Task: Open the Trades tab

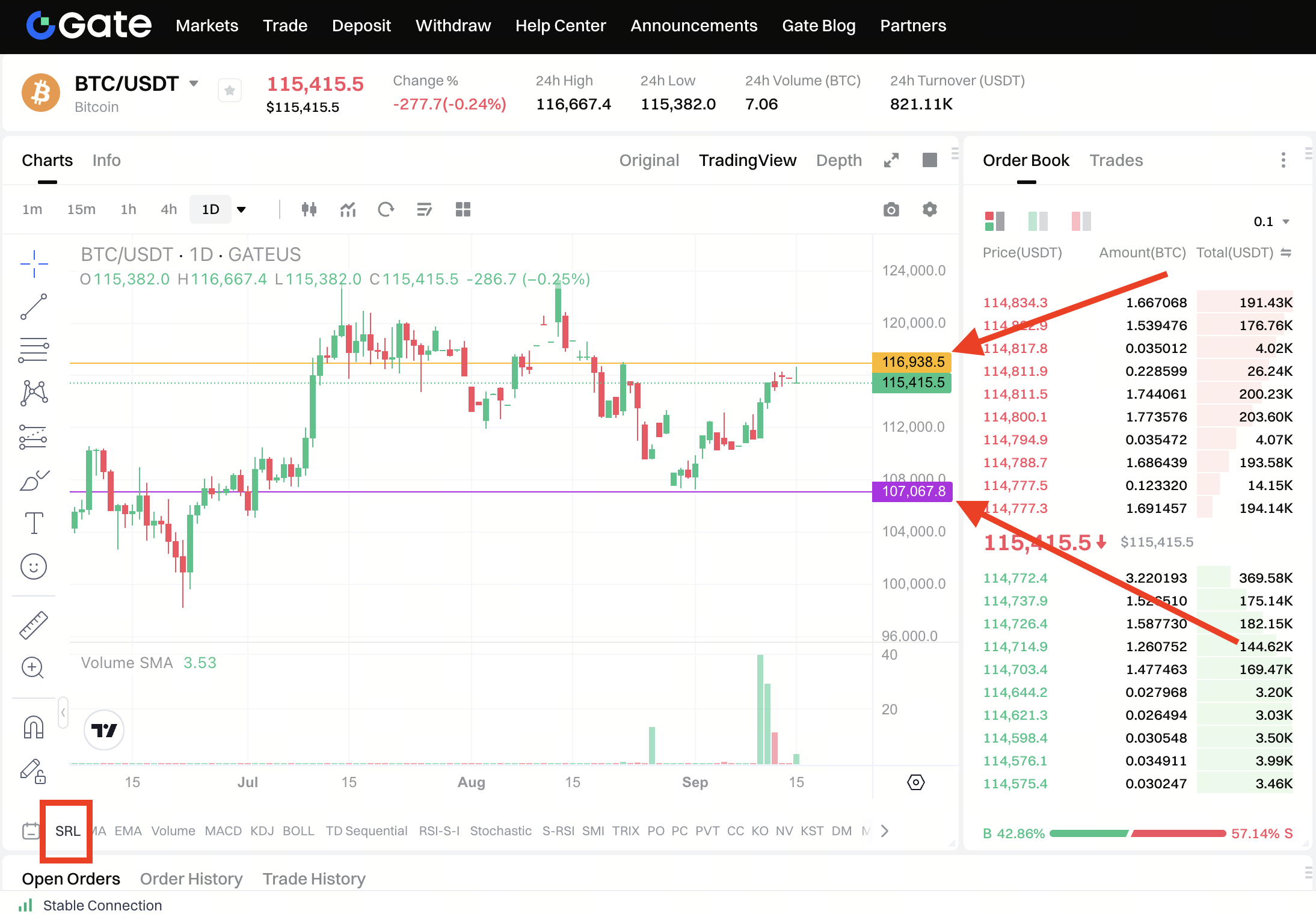Action: [1116, 161]
